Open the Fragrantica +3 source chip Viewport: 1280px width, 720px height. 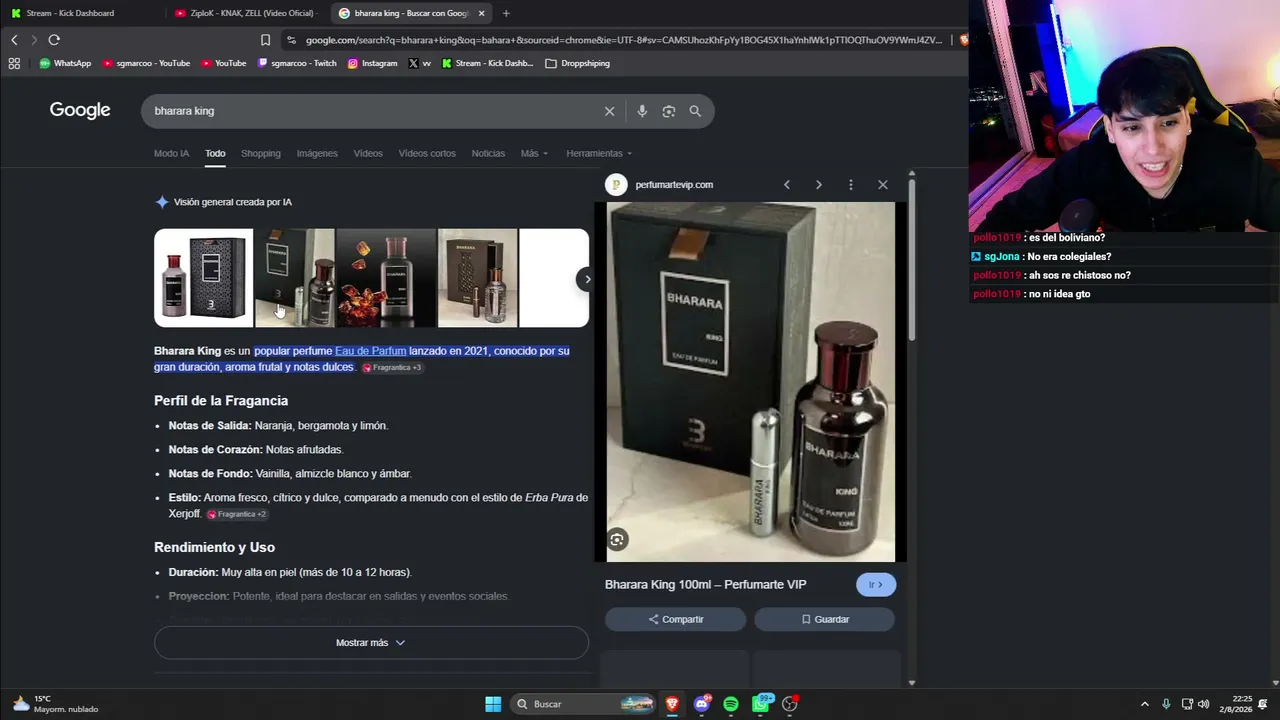392,368
